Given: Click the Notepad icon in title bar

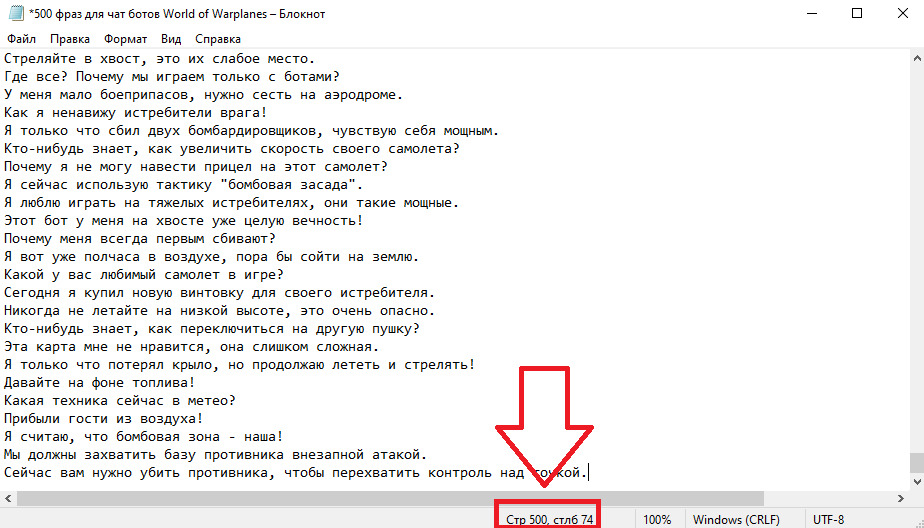Looking at the screenshot, I should (16, 13).
